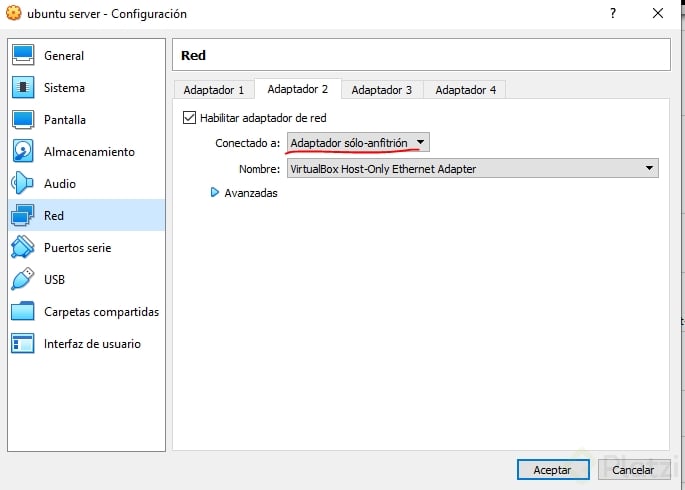Click the Cancelar button
The height and width of the screenshot is (490, 685).
click(633, 469)
